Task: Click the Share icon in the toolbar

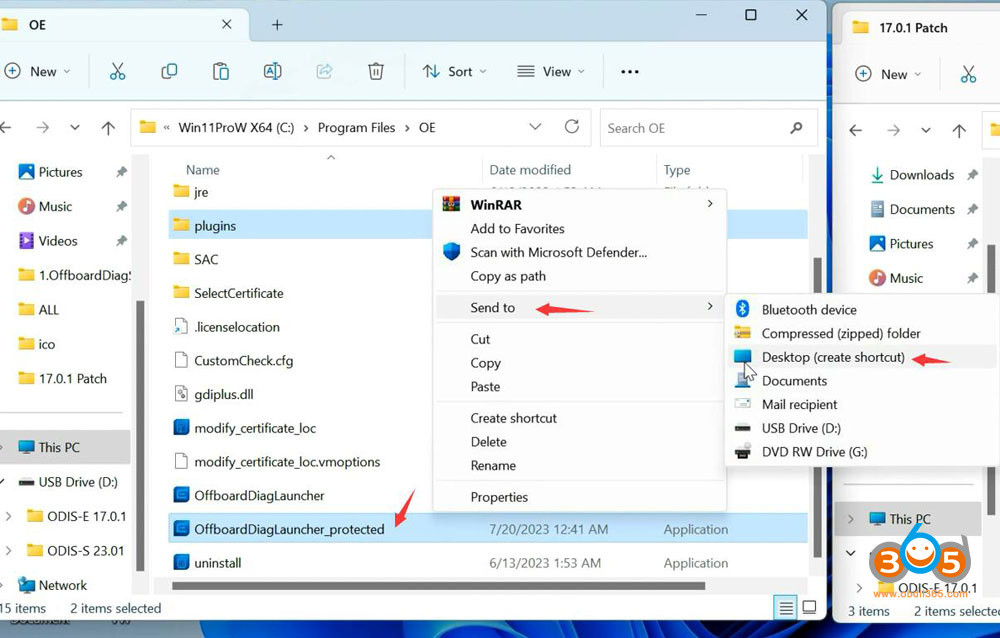Action: [x=323, y=71]
